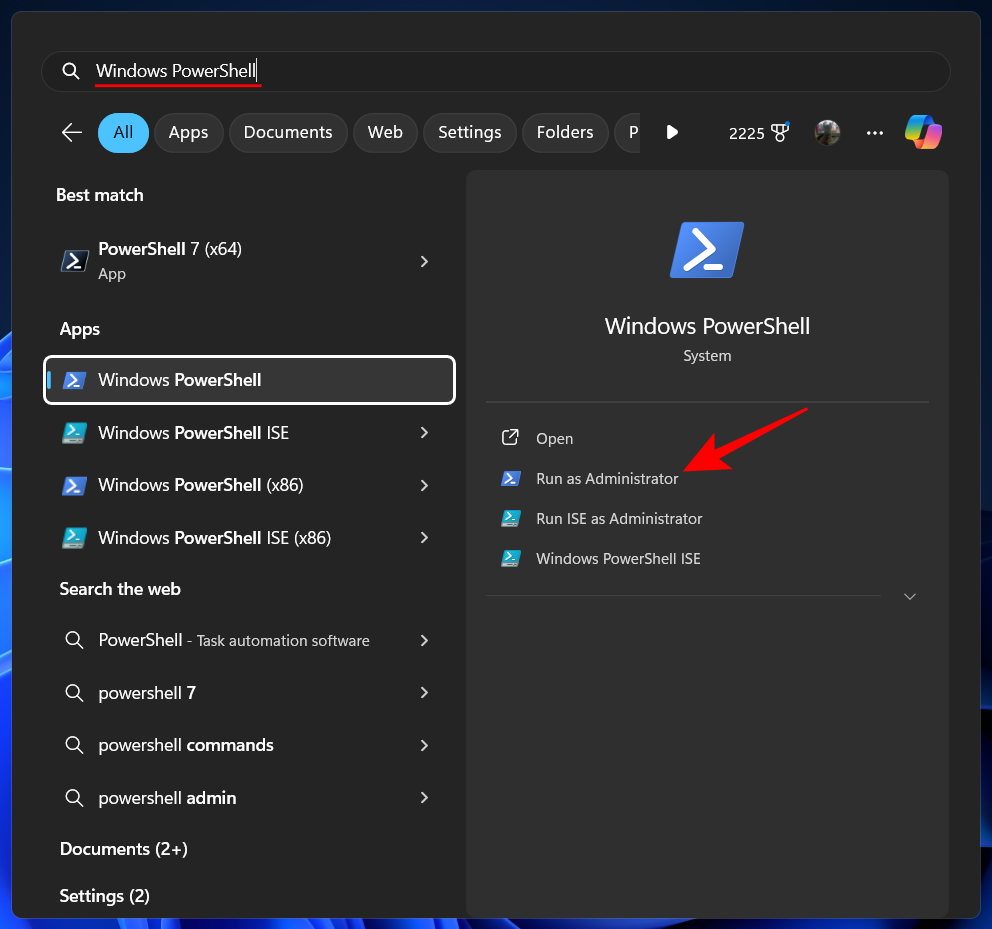The width and height of the screenshot is (992, 929).
Task: Select the Apps filter
Action: coord(188,131)
